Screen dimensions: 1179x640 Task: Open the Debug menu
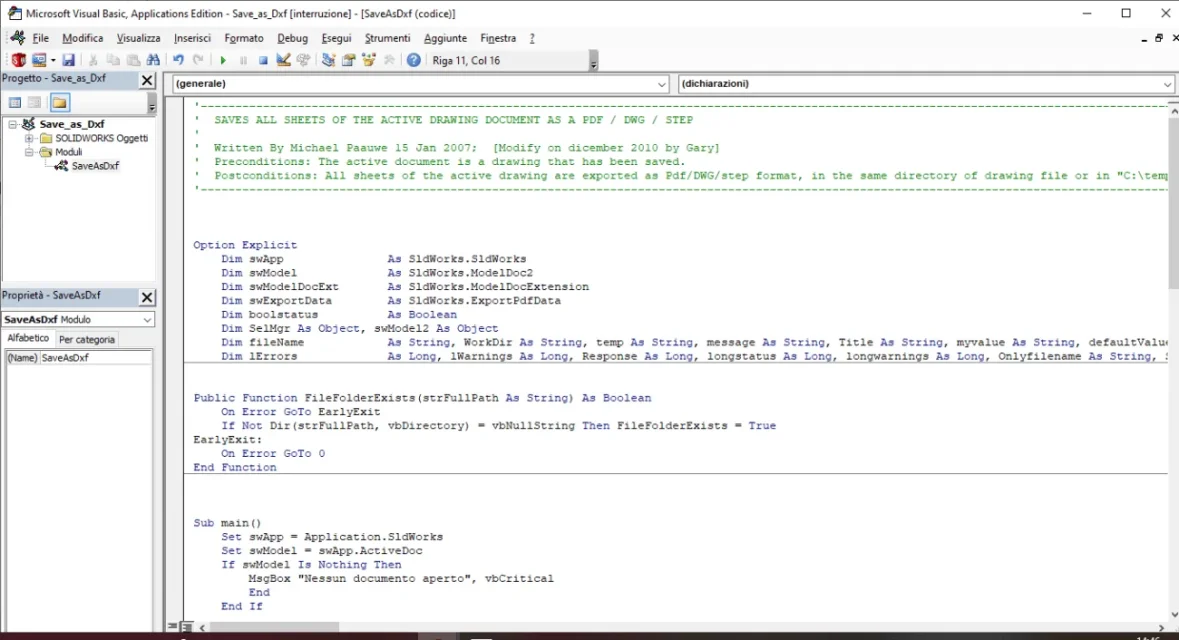click(x=292, y=38)
